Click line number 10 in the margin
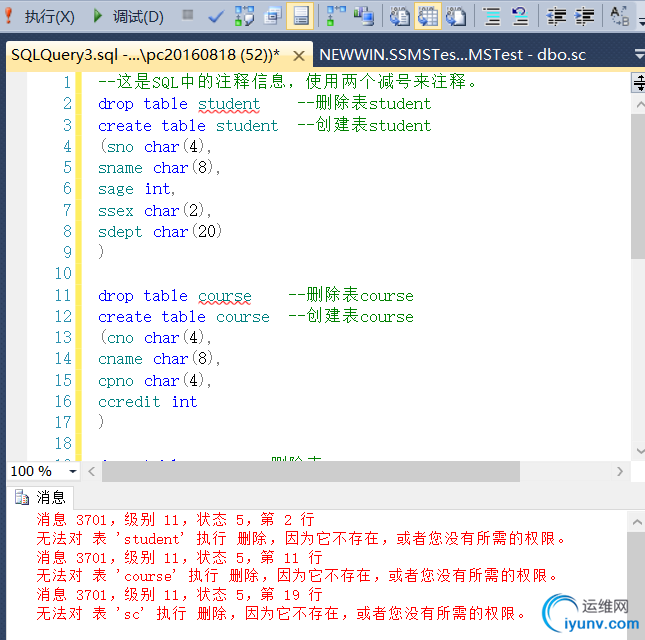Image resolution: width=645 pixels, height=640 pixels. (x=63, y=274)
